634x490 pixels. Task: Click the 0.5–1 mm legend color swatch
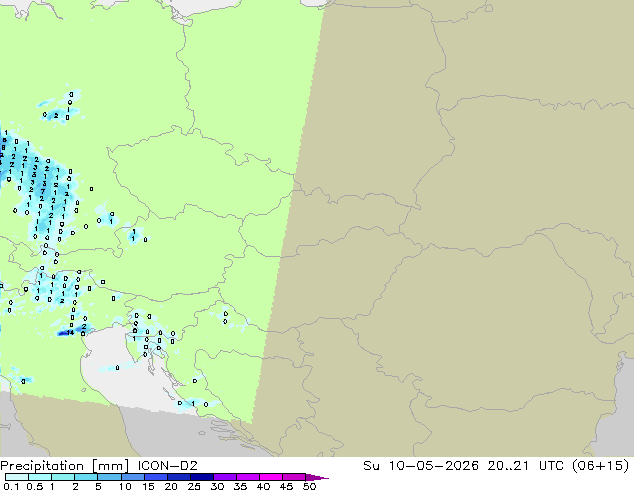click(x=40, y=477)
